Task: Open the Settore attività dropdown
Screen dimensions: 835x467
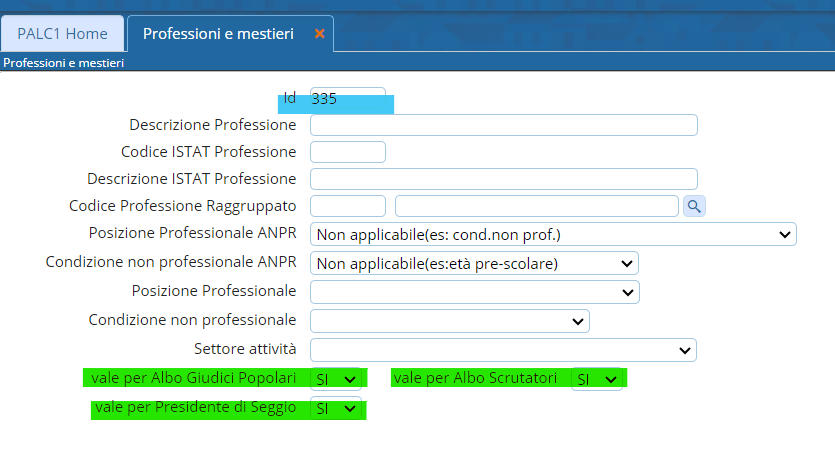Action: tap(503, 350)
